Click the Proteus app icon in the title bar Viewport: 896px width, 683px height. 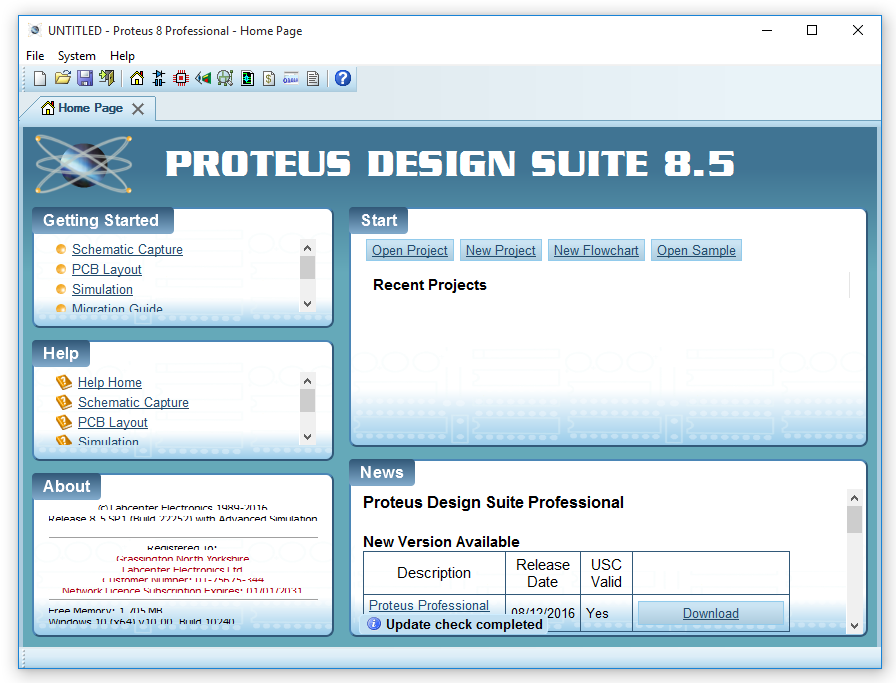coord(35,30)
